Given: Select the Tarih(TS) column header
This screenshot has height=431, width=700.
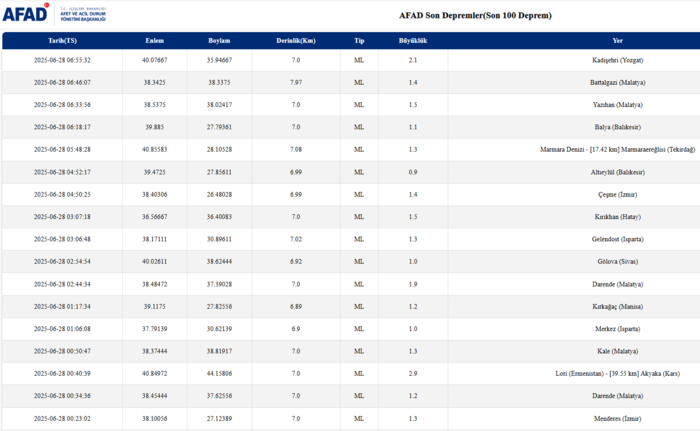Looking at the screenshot, I should click(62, 41).
